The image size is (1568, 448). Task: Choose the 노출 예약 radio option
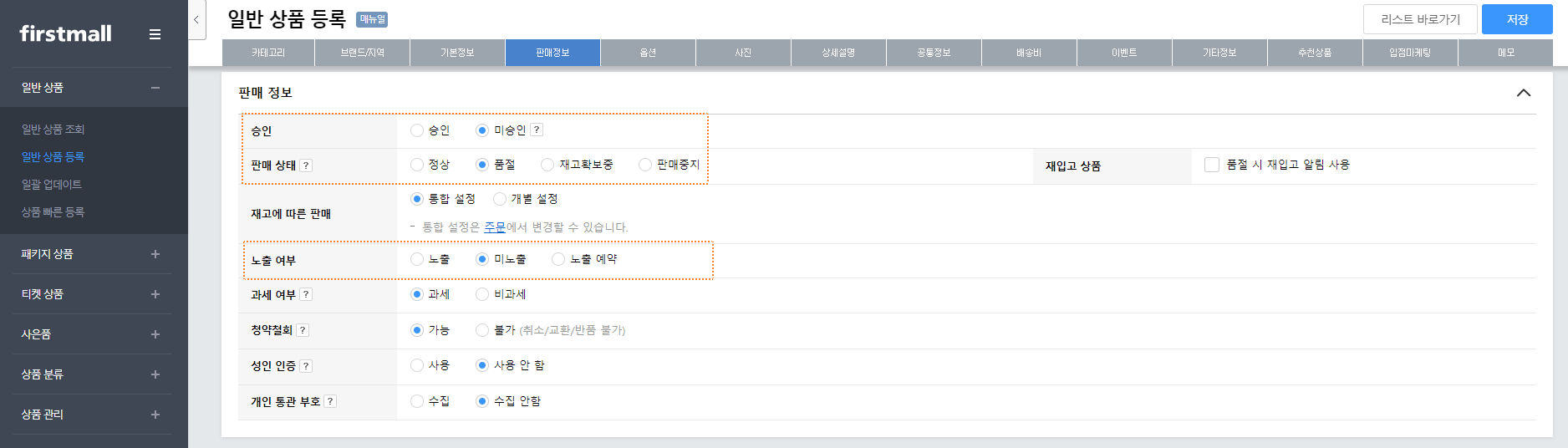point(558,259)
